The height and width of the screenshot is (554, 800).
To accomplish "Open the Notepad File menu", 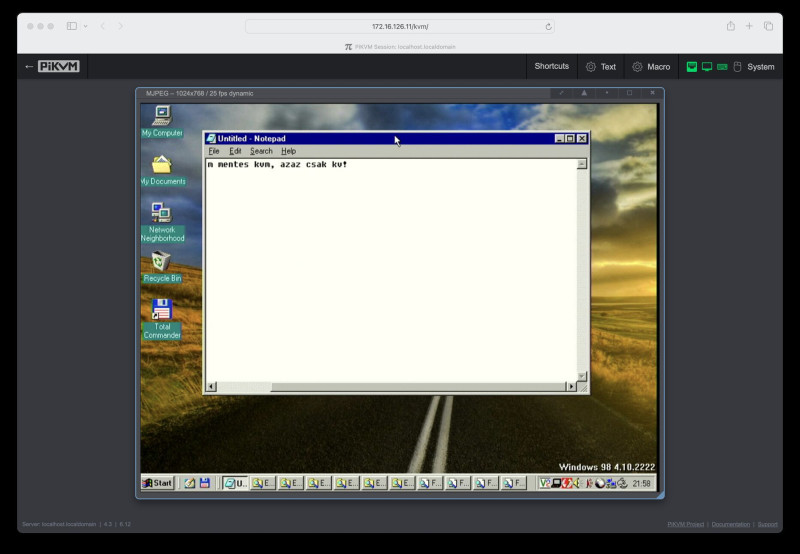I will pyautogui.click(x=214, y=151).
